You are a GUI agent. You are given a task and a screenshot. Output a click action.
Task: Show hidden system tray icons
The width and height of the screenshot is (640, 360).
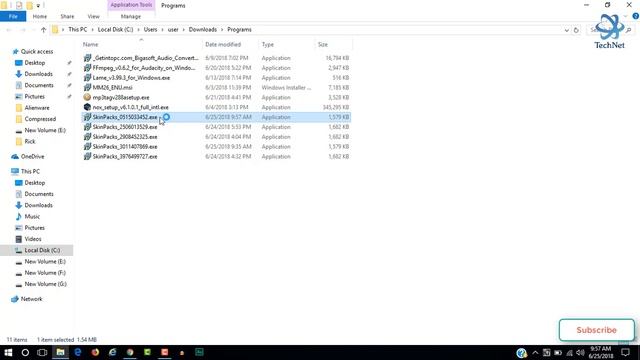click(x=535, y=353)
